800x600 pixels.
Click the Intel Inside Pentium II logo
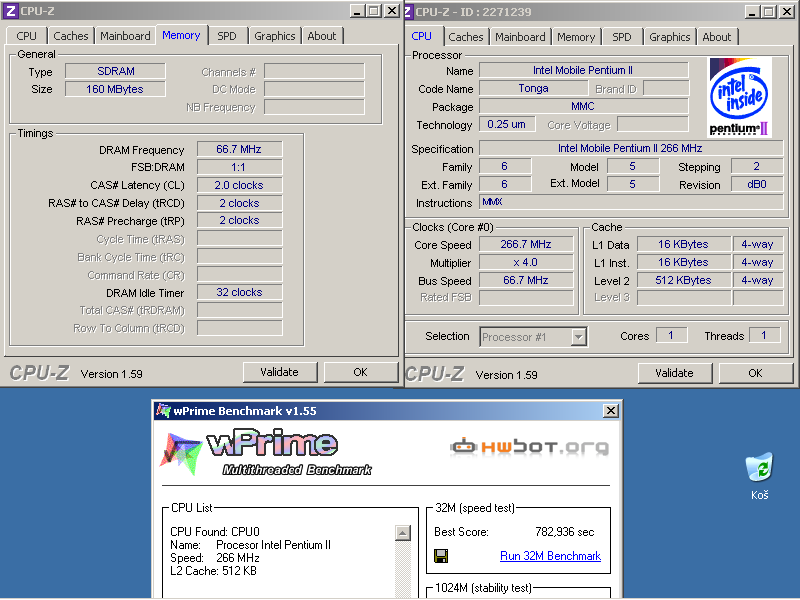point(740,97)
